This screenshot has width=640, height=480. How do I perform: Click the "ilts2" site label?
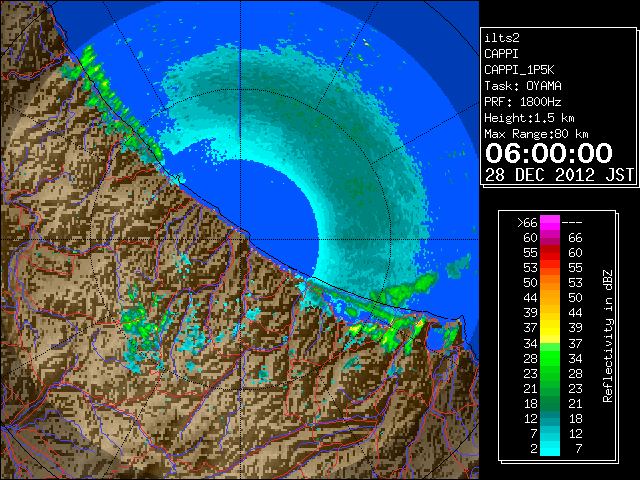(x=502, y=38)
